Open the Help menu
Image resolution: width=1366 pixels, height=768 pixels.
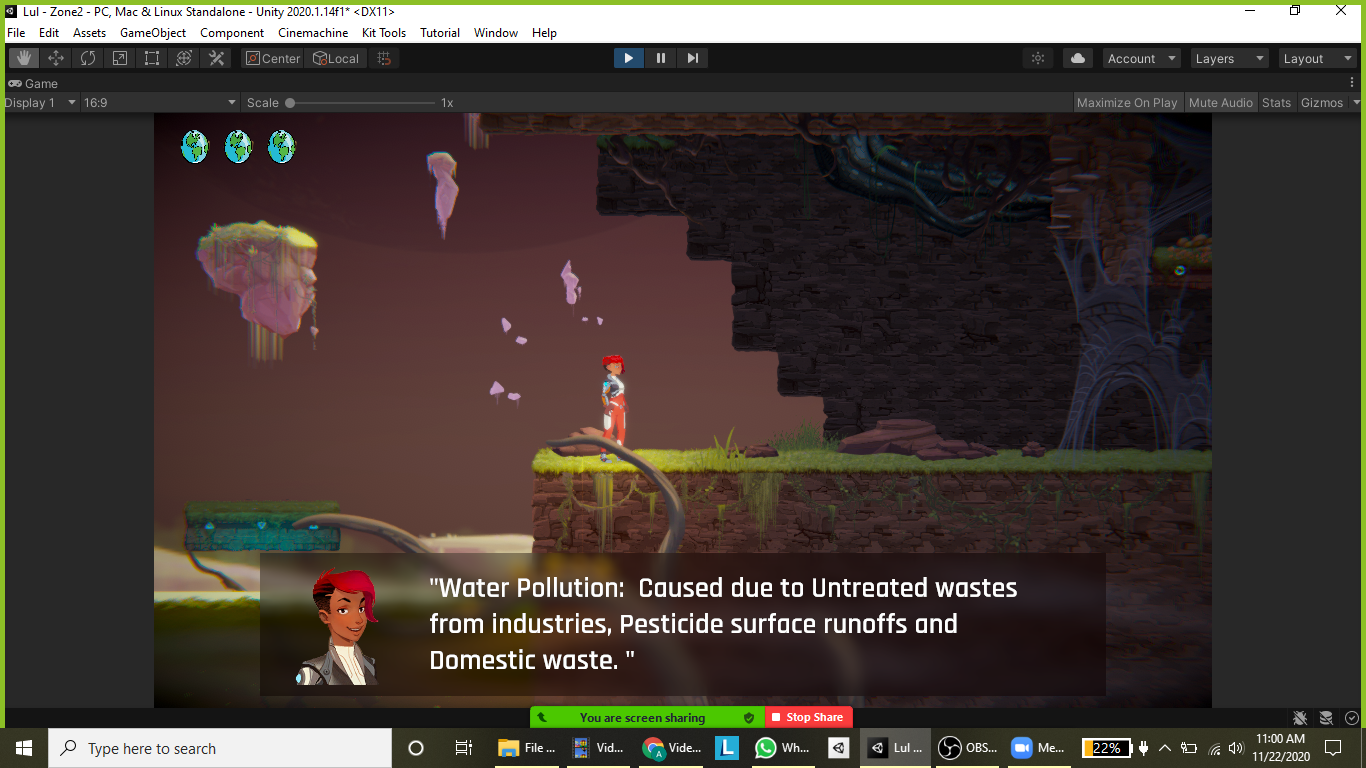click(x=544, y=32)
